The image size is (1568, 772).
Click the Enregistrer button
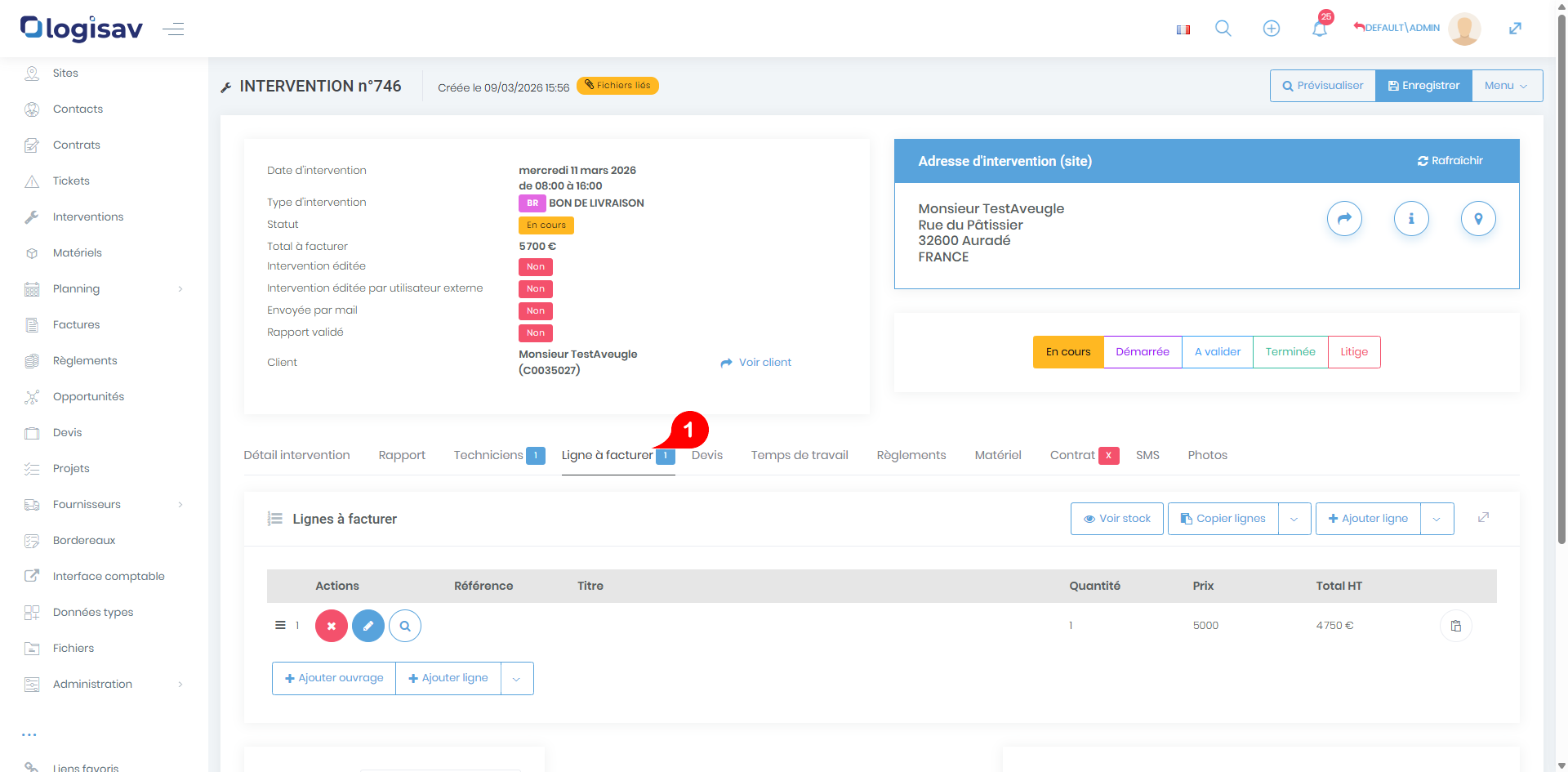(x=1423, y=86)
